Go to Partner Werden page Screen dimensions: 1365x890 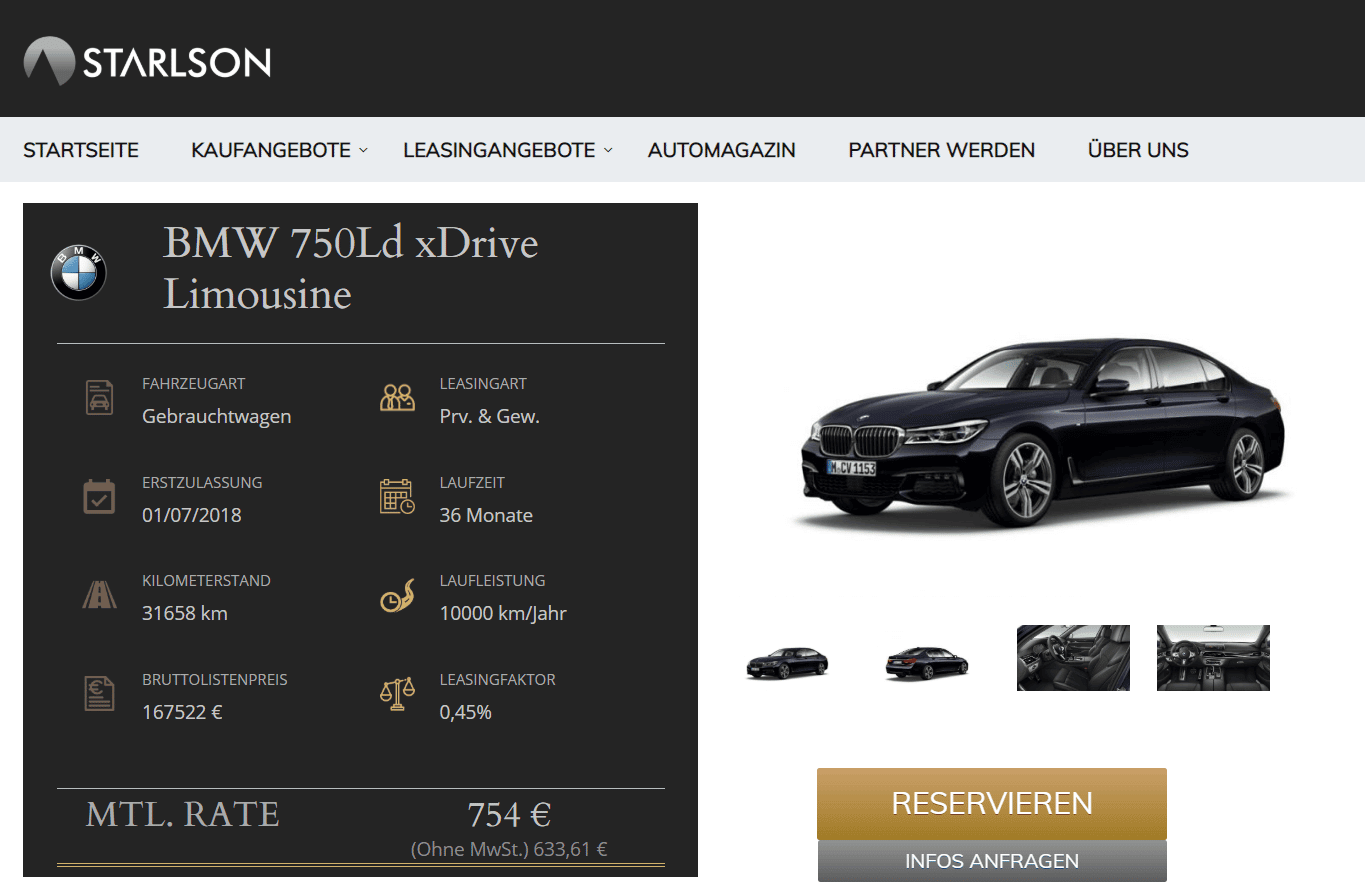click(942, 150)
